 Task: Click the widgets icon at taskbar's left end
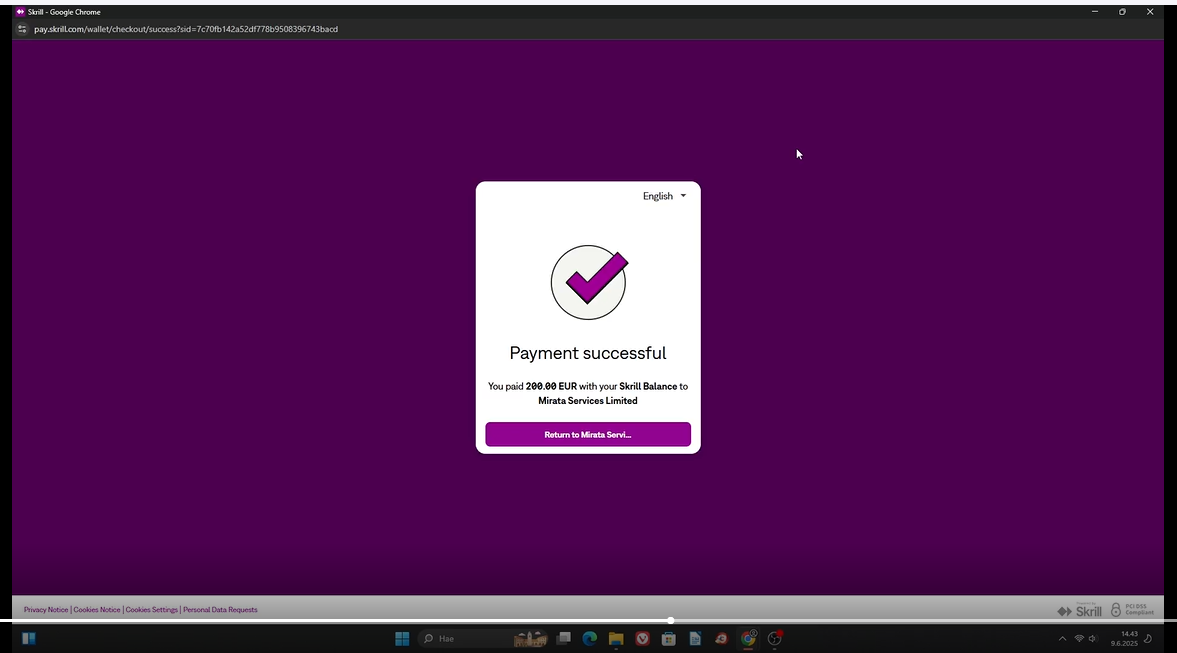(x=29, y=639)
